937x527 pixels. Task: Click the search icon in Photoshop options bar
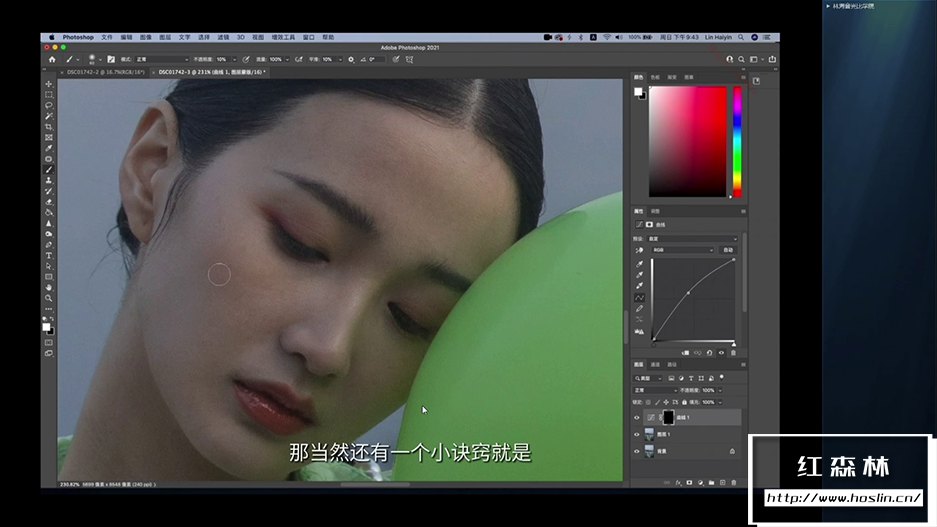[x=741, y=59]
